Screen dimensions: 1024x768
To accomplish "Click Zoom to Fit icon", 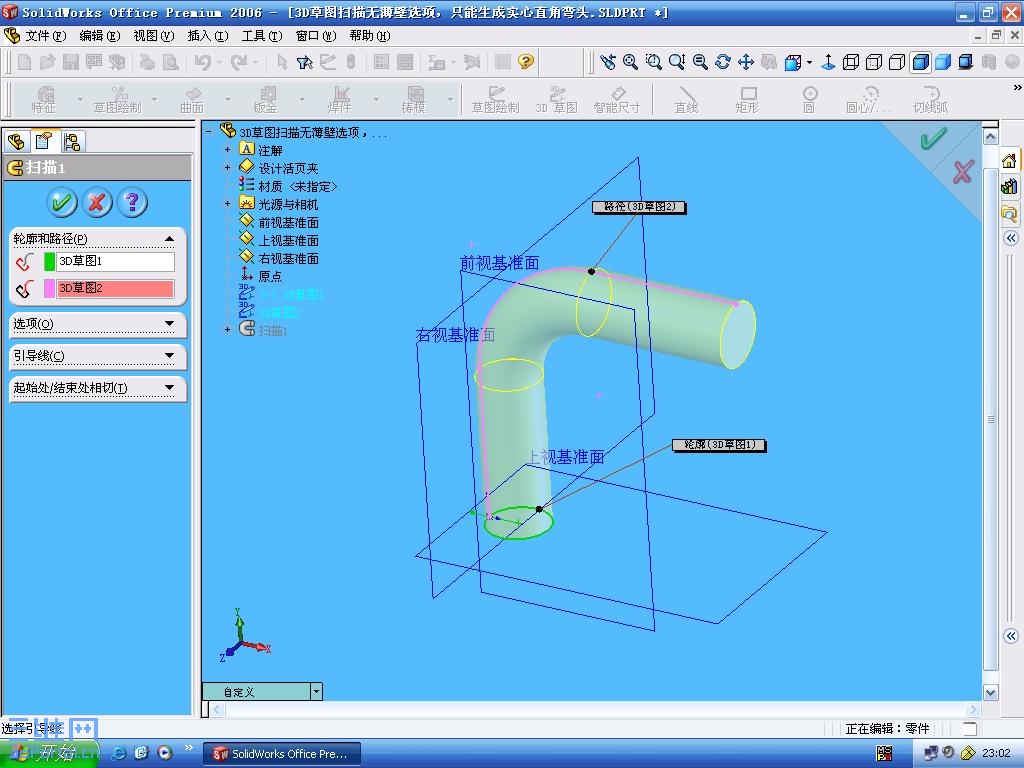I will click(630, 62).
